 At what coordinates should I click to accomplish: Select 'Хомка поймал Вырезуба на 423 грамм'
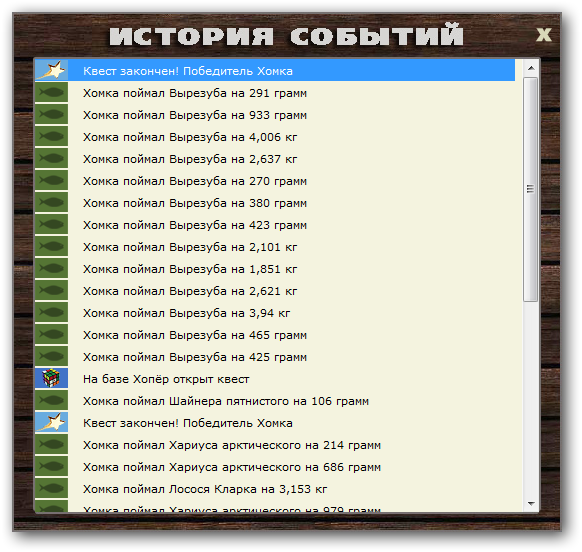[275, 224]
